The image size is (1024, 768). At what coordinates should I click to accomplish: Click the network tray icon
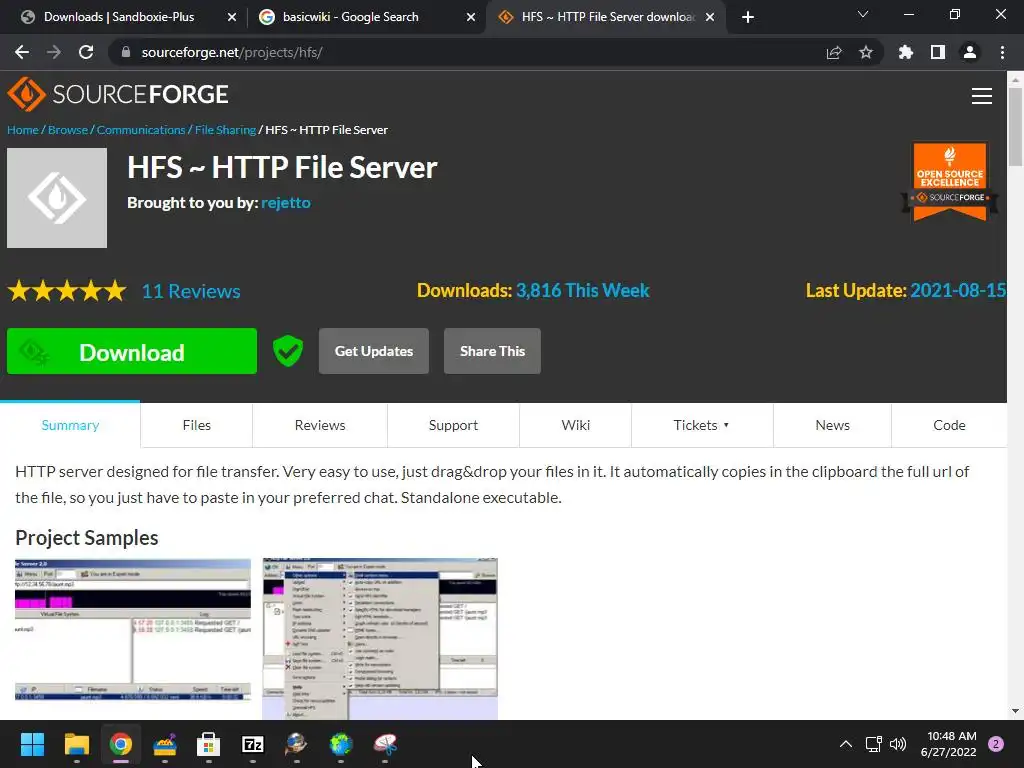click(x=873, y=744)
